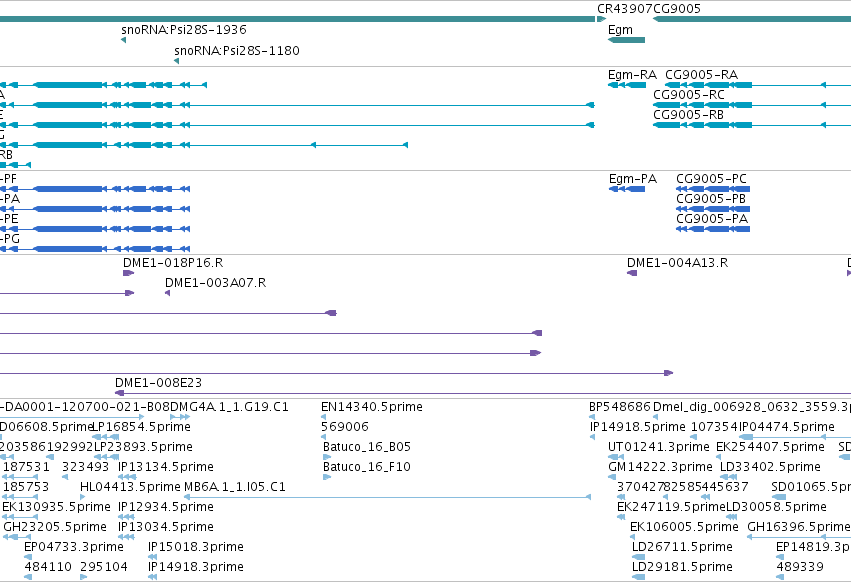
Task: Select the LP16854.5prime EST label
Action: 142,427
